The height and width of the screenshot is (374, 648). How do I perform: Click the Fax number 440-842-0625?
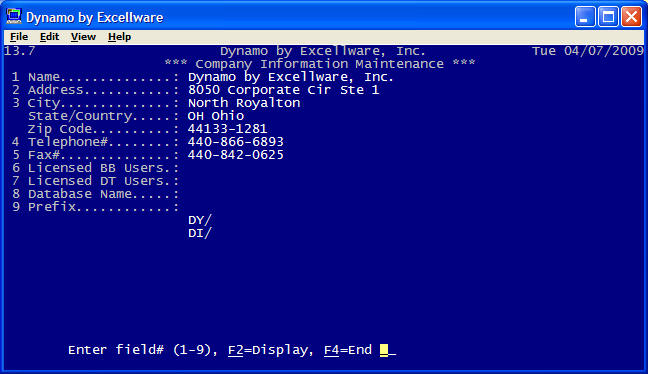(236, 155)
